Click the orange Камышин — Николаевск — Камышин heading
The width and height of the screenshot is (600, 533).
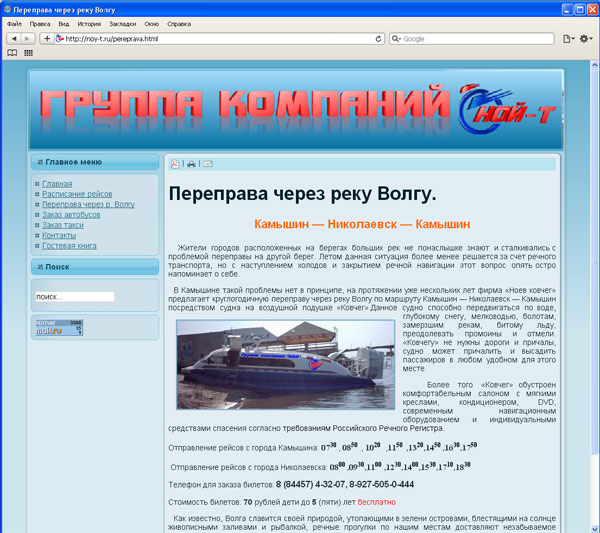tap(362, 224)
